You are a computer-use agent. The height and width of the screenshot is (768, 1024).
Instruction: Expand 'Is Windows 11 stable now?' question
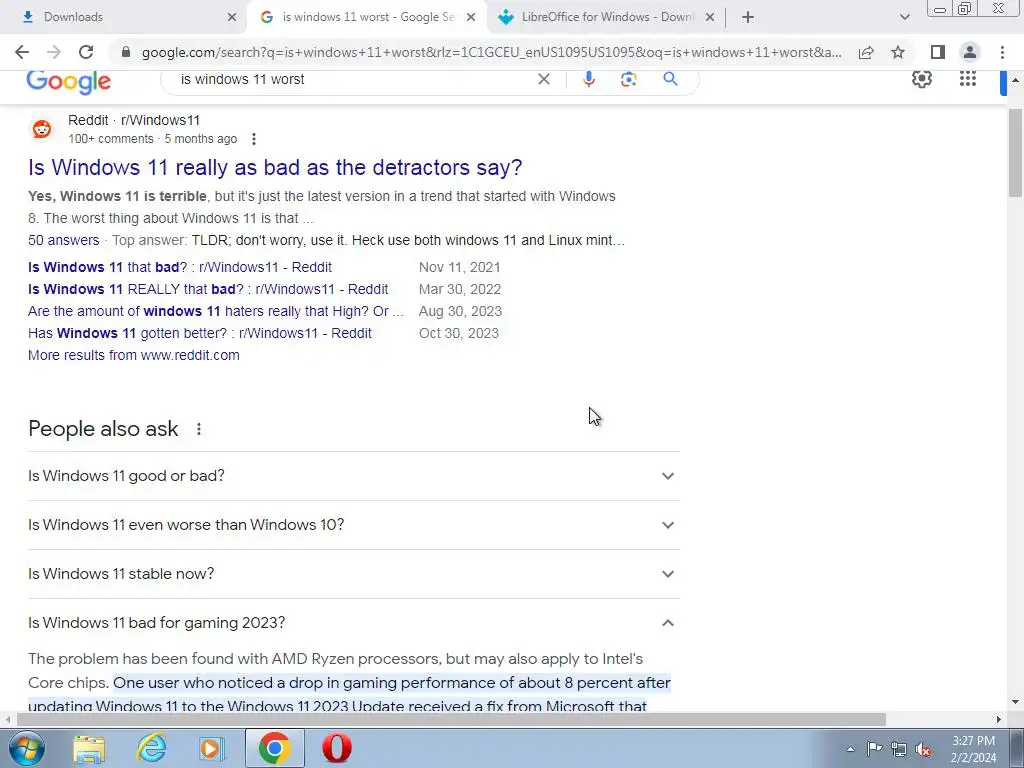coord(353,574)
